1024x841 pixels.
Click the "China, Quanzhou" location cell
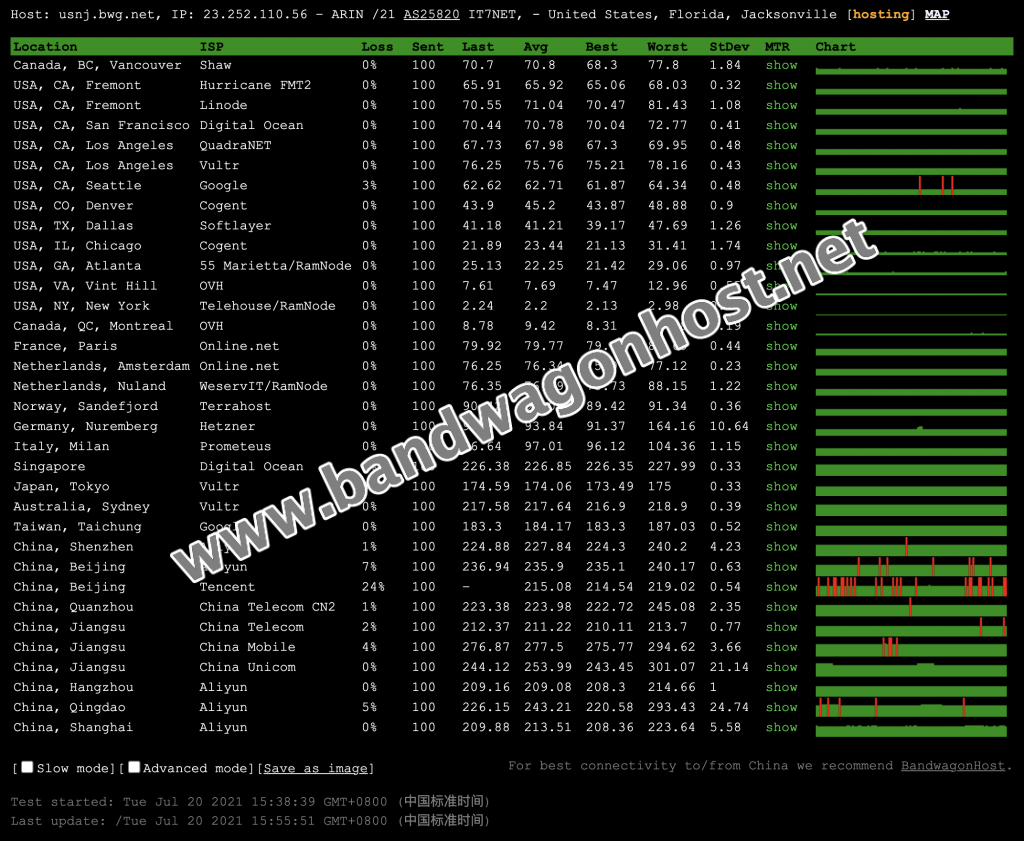[73, 607]
